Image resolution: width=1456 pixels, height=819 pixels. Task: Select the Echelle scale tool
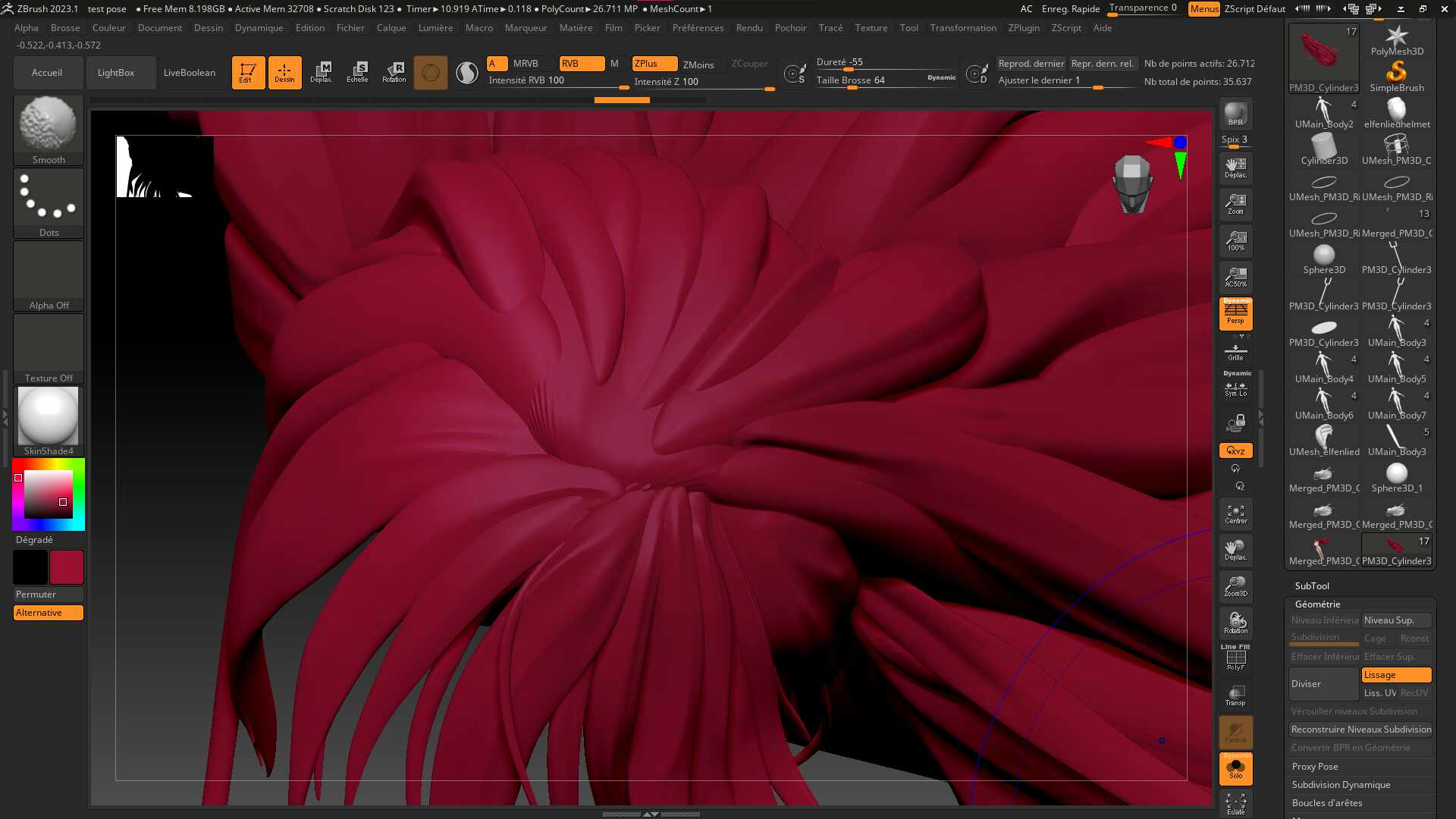pyautogui.click(x=357, y=73)
